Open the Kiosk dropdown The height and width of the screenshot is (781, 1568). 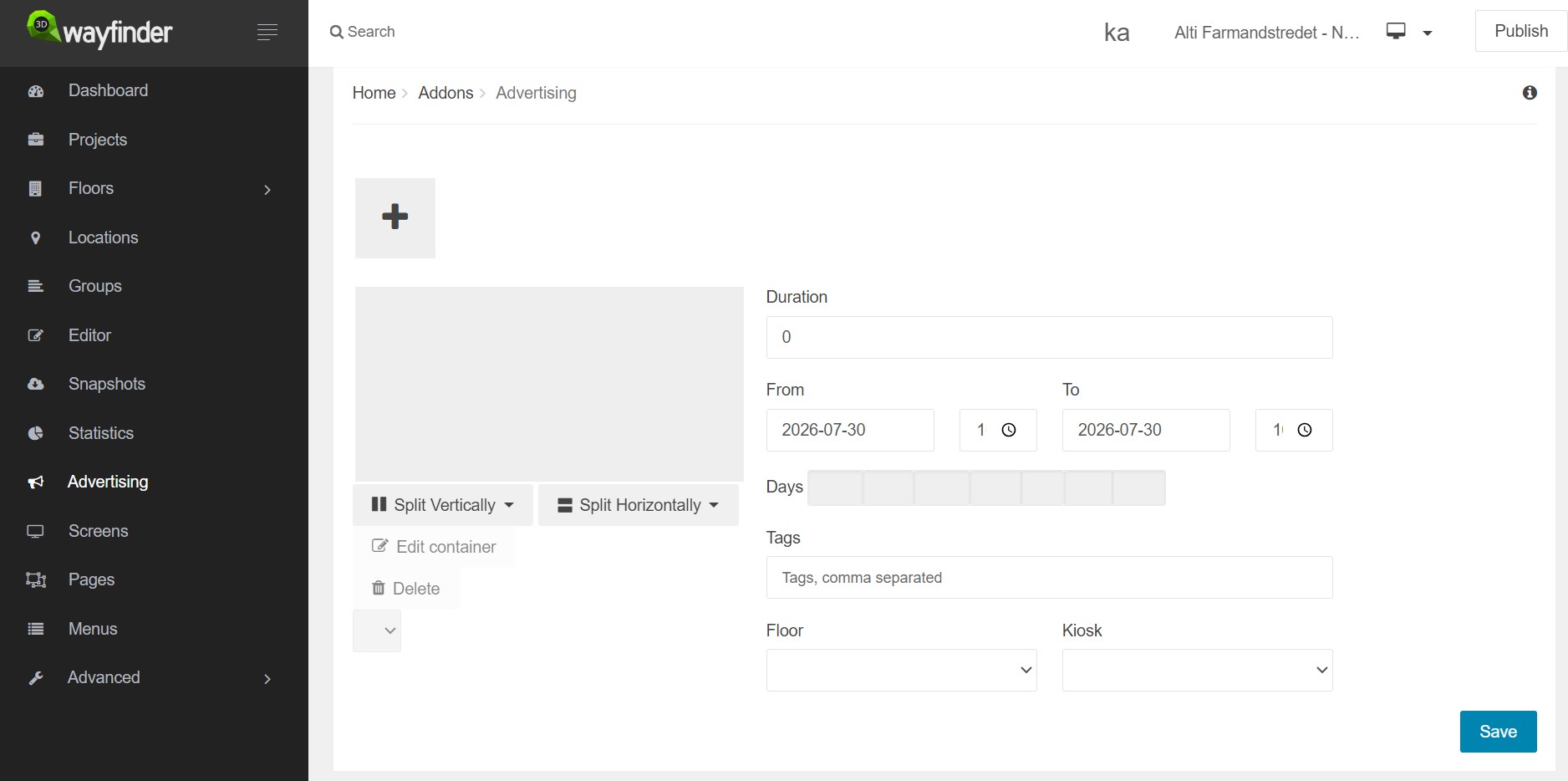(1197, 670)
